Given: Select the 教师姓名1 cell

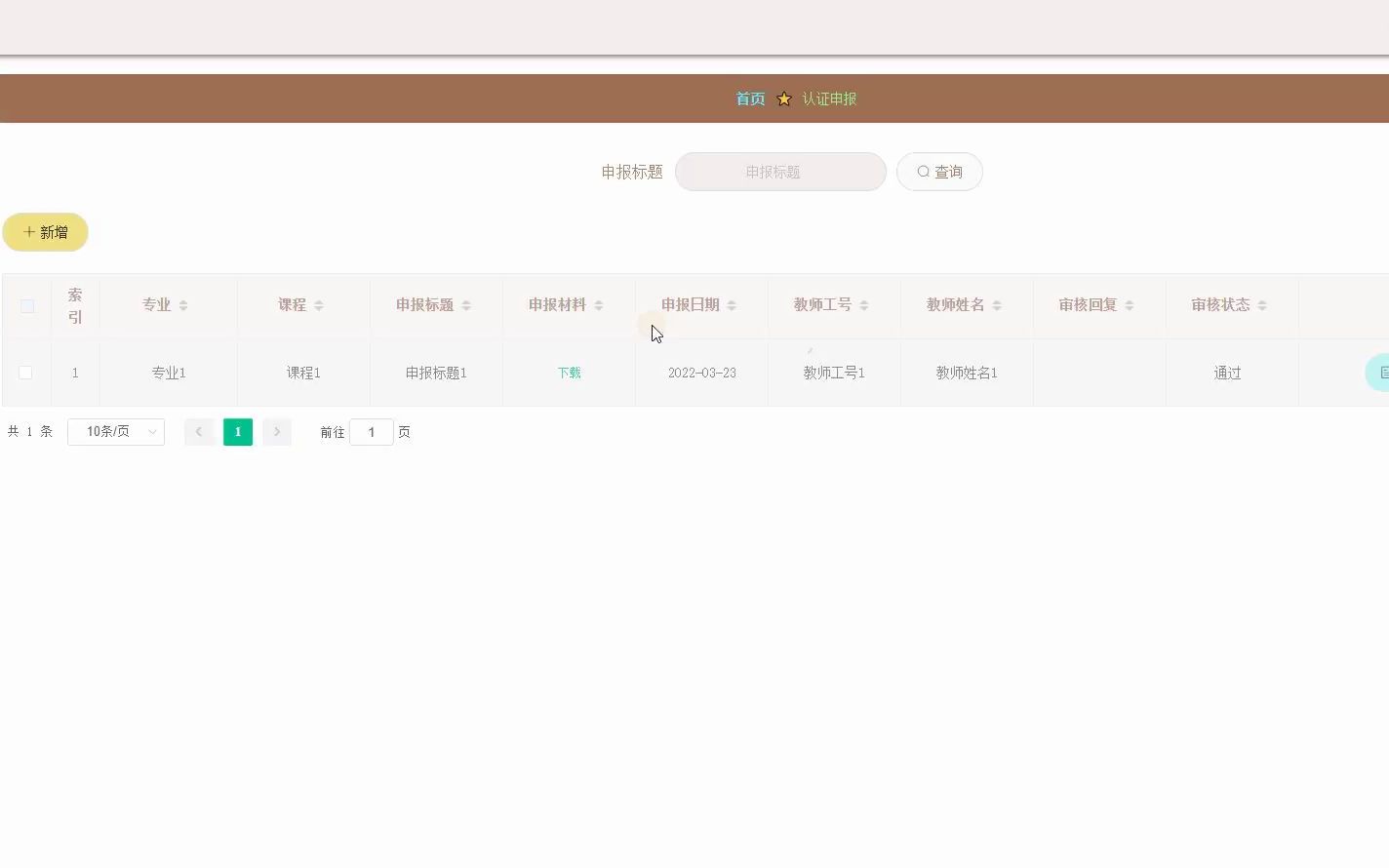Looking at the screenshot, I should pos(967,373).
